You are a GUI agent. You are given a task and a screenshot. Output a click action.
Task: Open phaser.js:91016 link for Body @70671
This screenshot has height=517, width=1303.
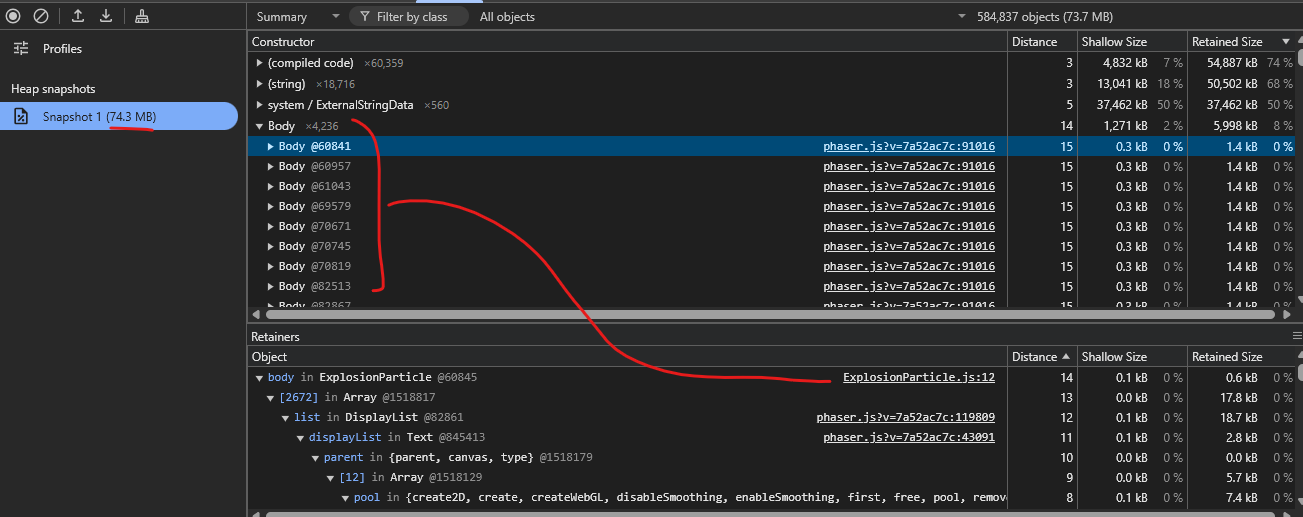909,226
